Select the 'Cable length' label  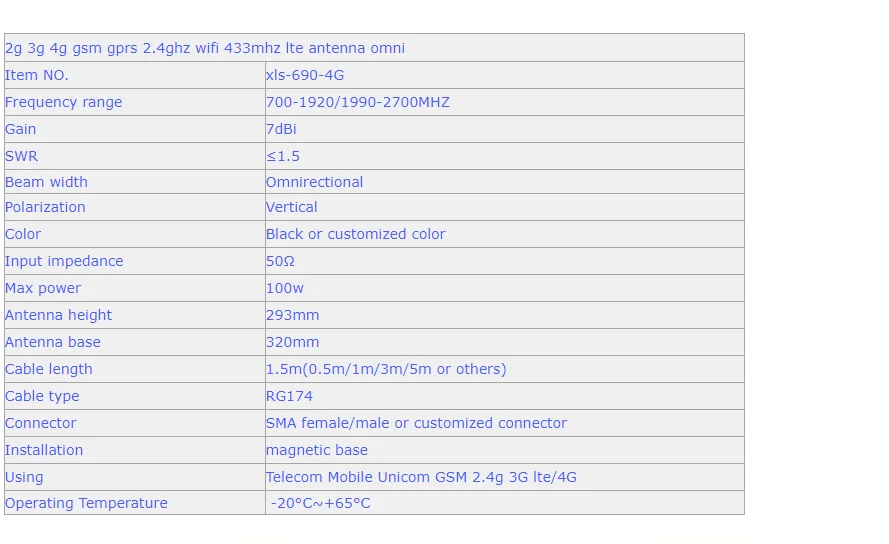pyautogui.click(x=49, y=369)
